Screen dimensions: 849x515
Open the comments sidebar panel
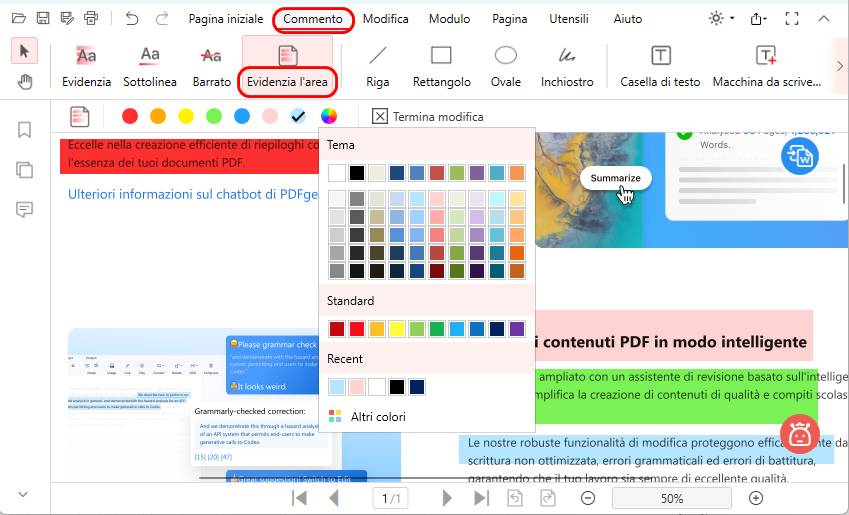24,209
